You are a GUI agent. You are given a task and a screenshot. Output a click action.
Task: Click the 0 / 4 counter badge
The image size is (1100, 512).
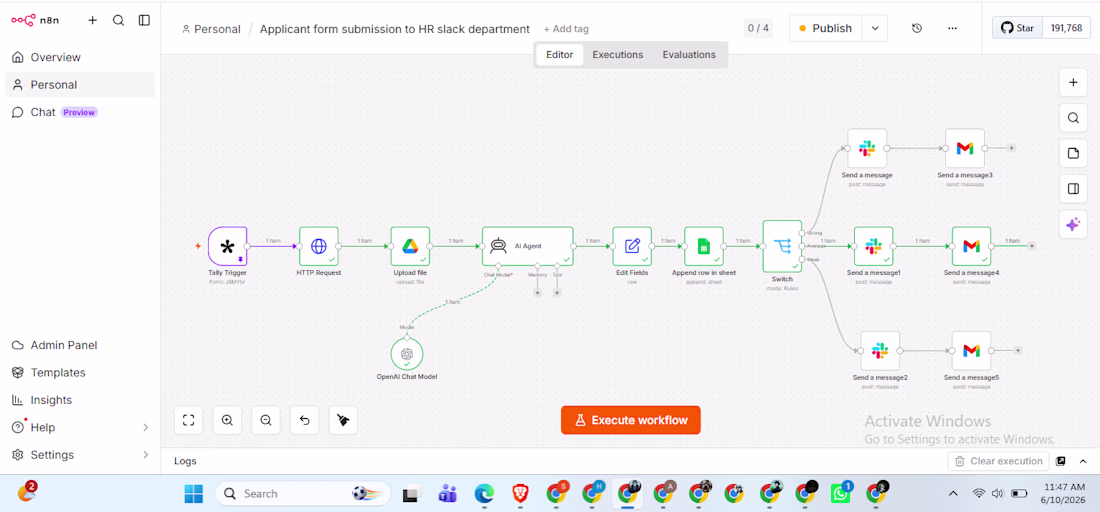[758, 29]
